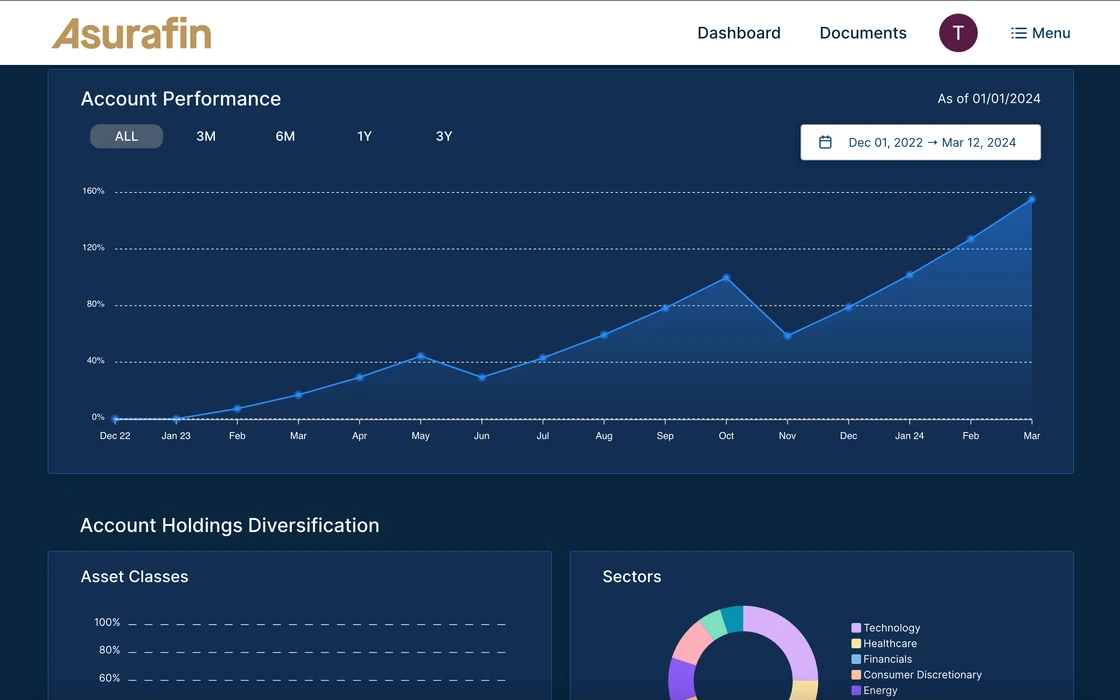
Task: Click the purple donut chart segment
Action: pyautogui.click(x=681, y=679)
